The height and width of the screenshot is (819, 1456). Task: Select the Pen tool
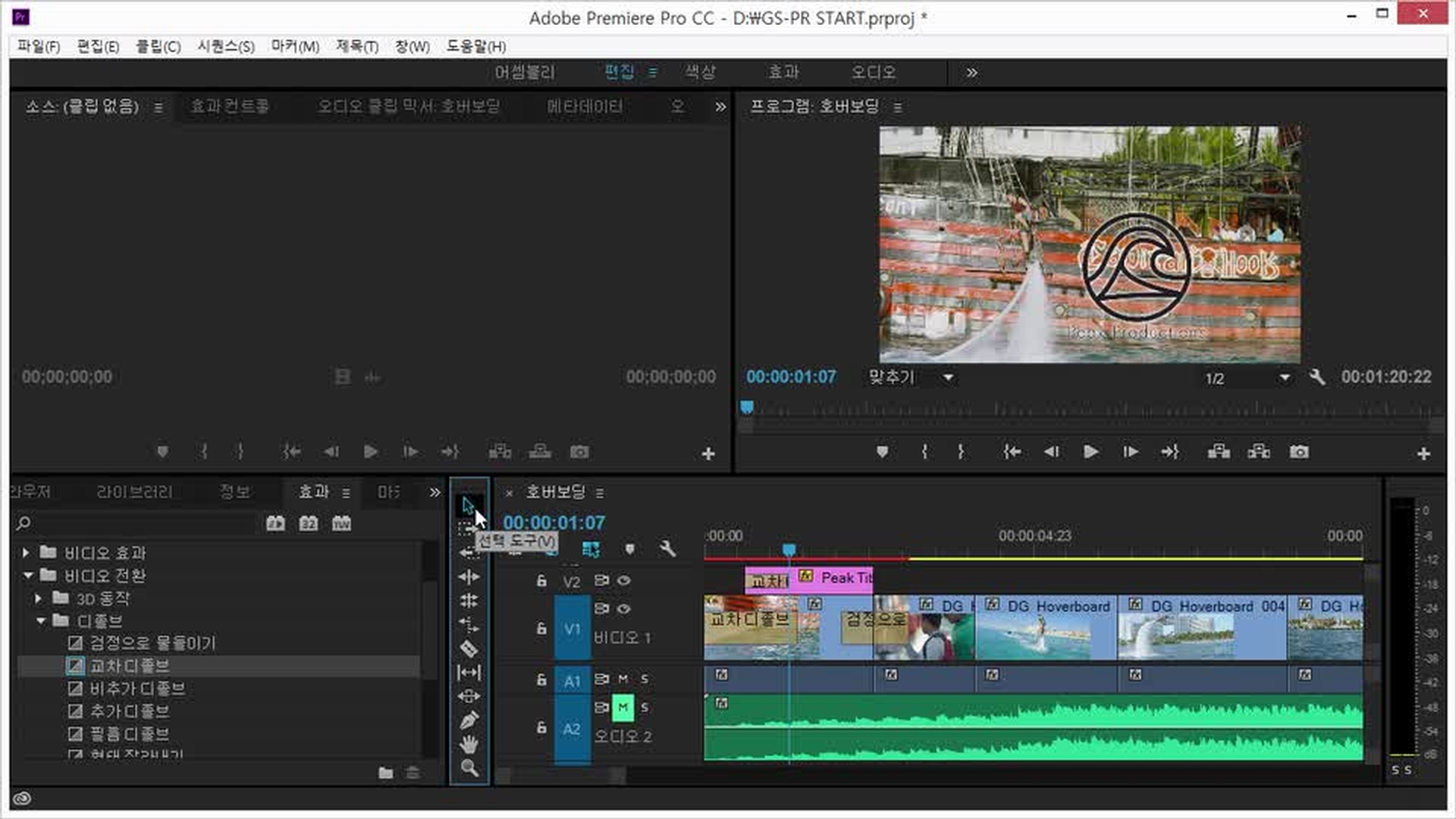click(469, 720)
